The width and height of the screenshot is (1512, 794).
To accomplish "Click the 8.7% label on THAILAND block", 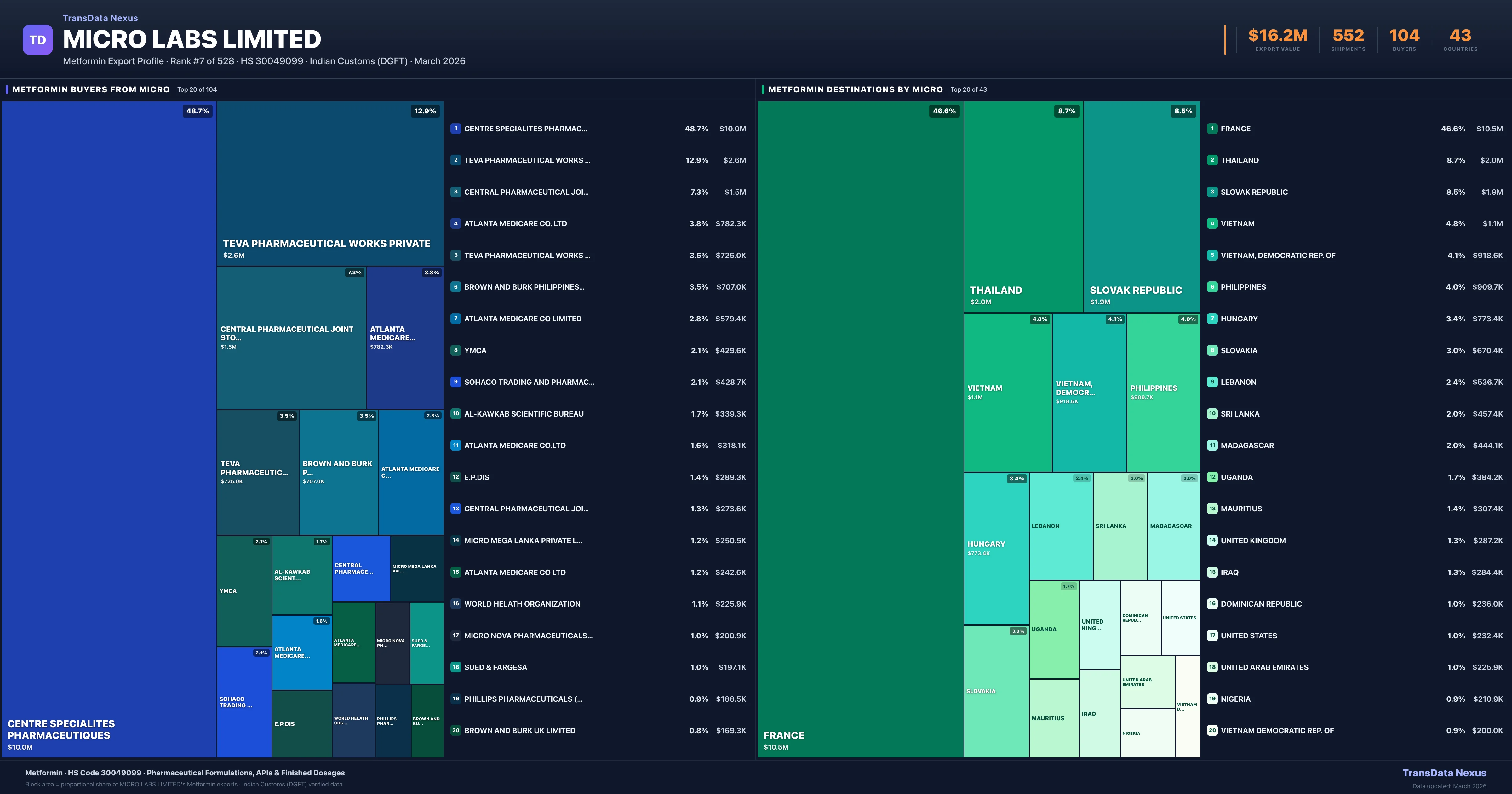I will click(x=1067, y=110).
